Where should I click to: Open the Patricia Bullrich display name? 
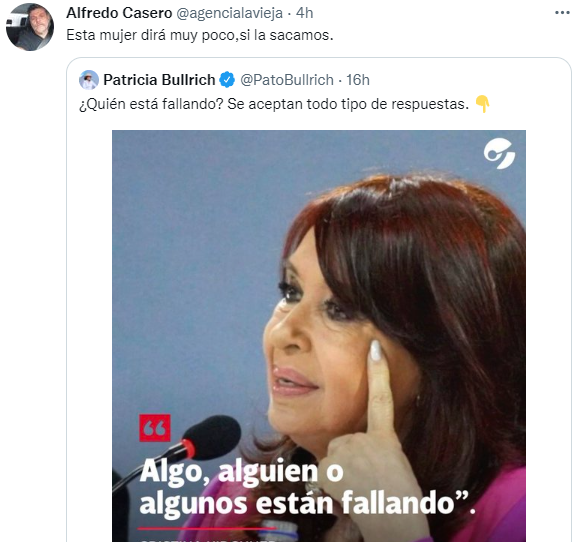159,80
